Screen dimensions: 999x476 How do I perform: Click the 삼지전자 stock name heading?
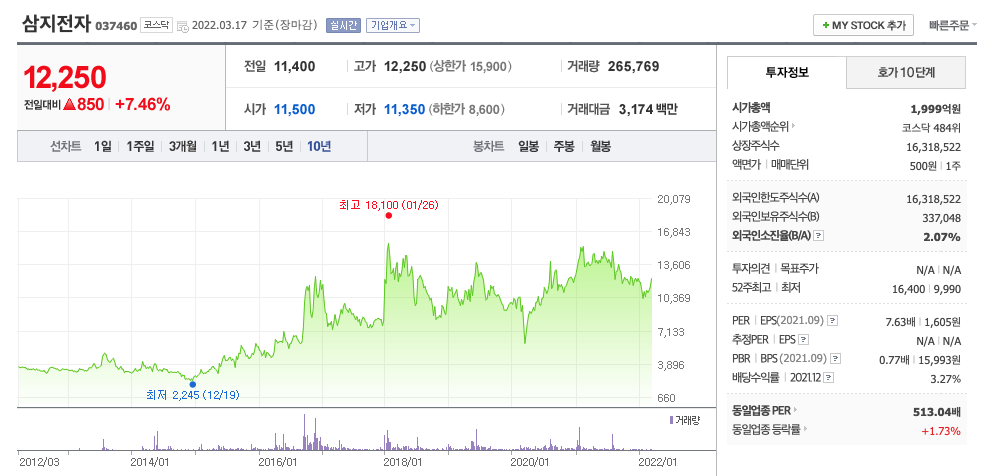tap(56, 24)
